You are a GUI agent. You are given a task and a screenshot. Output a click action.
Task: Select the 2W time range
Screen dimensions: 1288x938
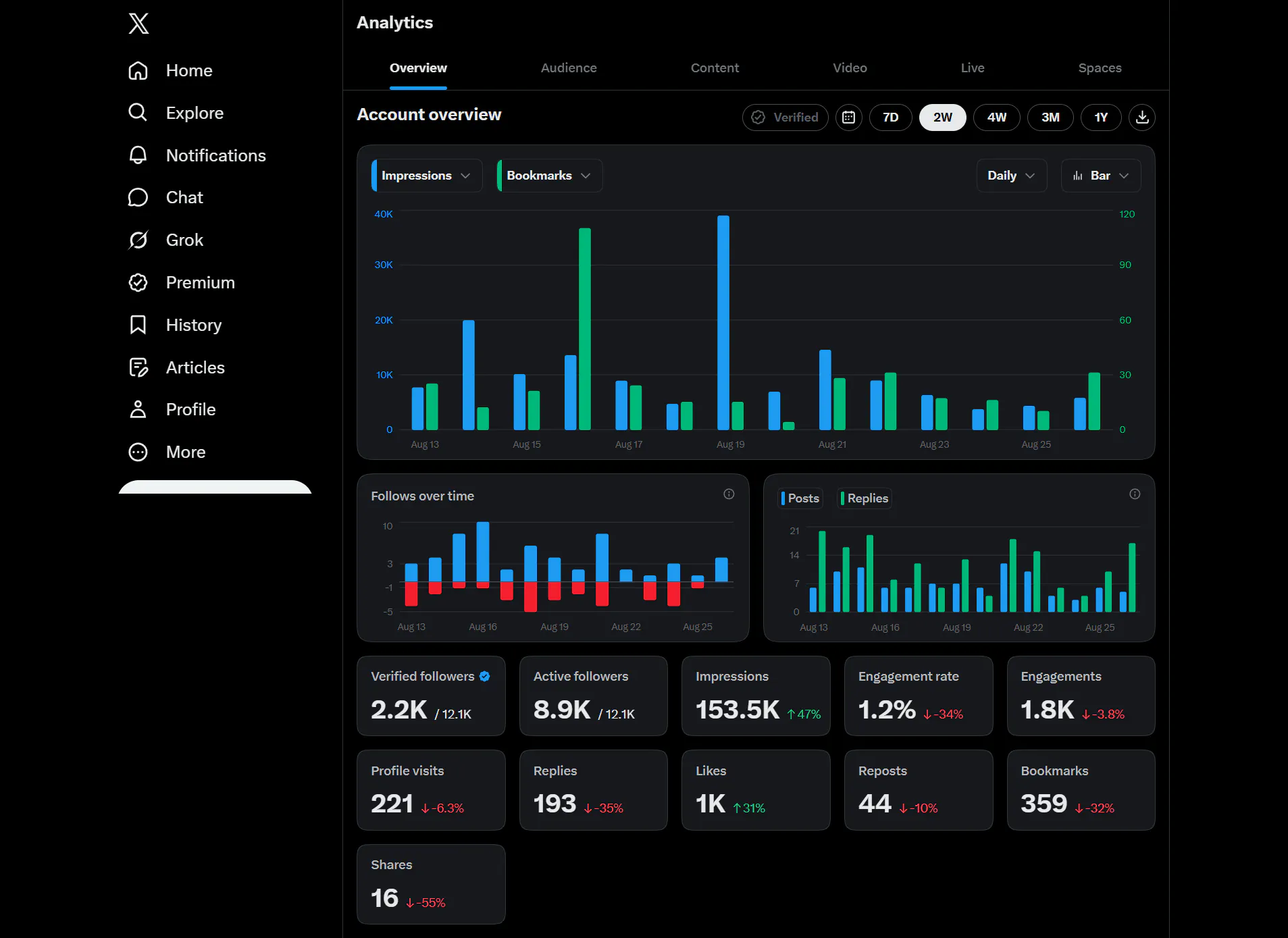tap(943, 118)
